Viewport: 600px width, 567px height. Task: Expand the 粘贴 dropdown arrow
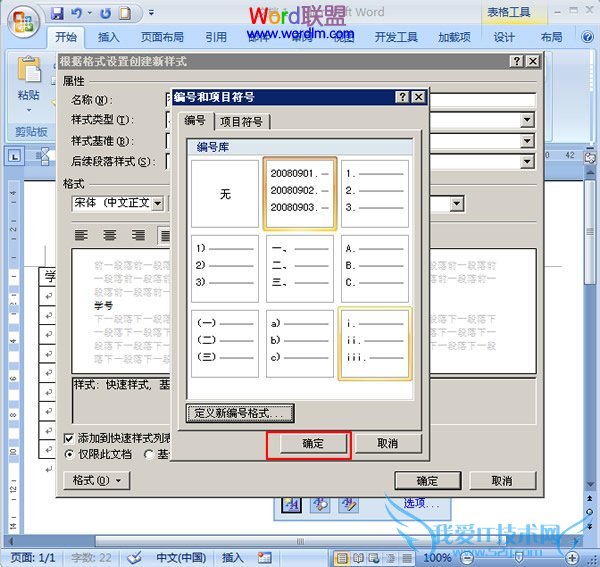tap(29, 110)
